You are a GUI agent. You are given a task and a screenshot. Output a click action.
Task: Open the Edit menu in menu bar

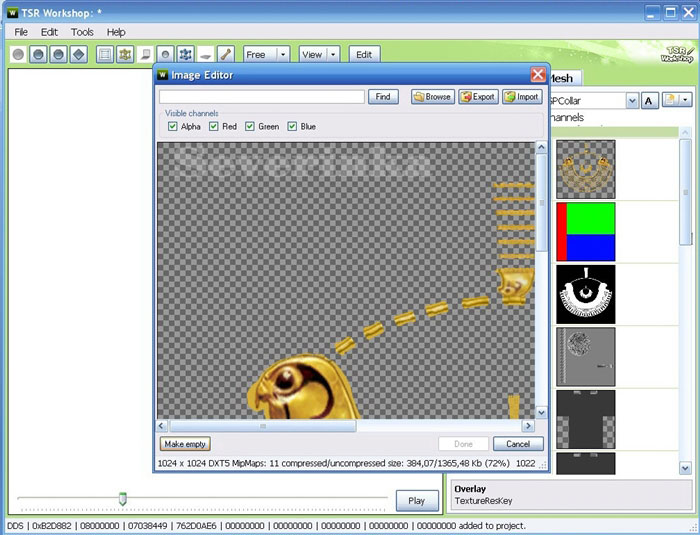[49, 32]
